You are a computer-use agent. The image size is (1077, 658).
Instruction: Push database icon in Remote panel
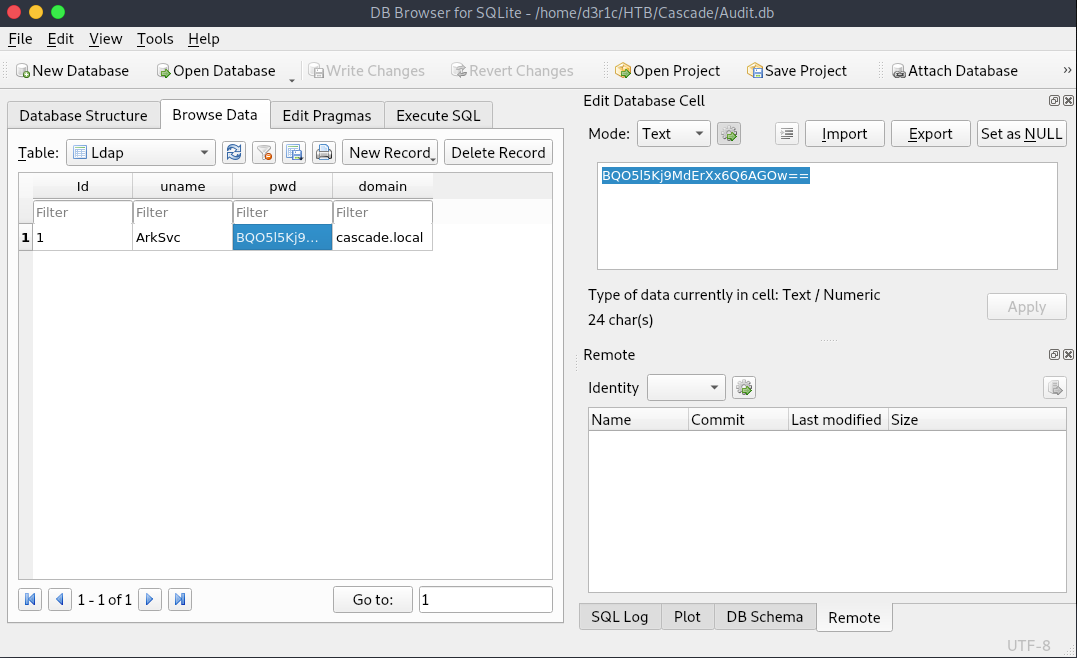[x=1054, y=388]
